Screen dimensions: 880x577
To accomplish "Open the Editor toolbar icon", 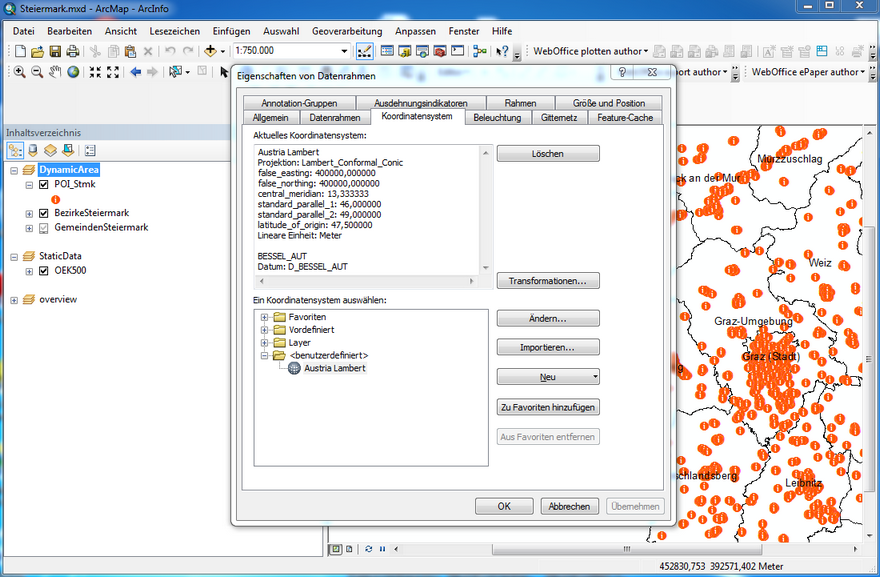I will tap(365, 51).
